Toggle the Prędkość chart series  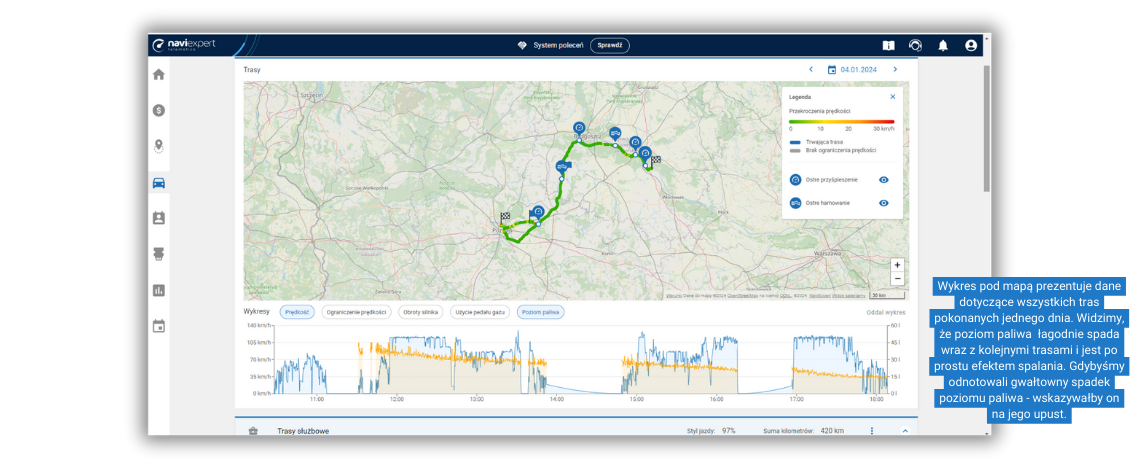pyautogui.click(x=296, y=312)
